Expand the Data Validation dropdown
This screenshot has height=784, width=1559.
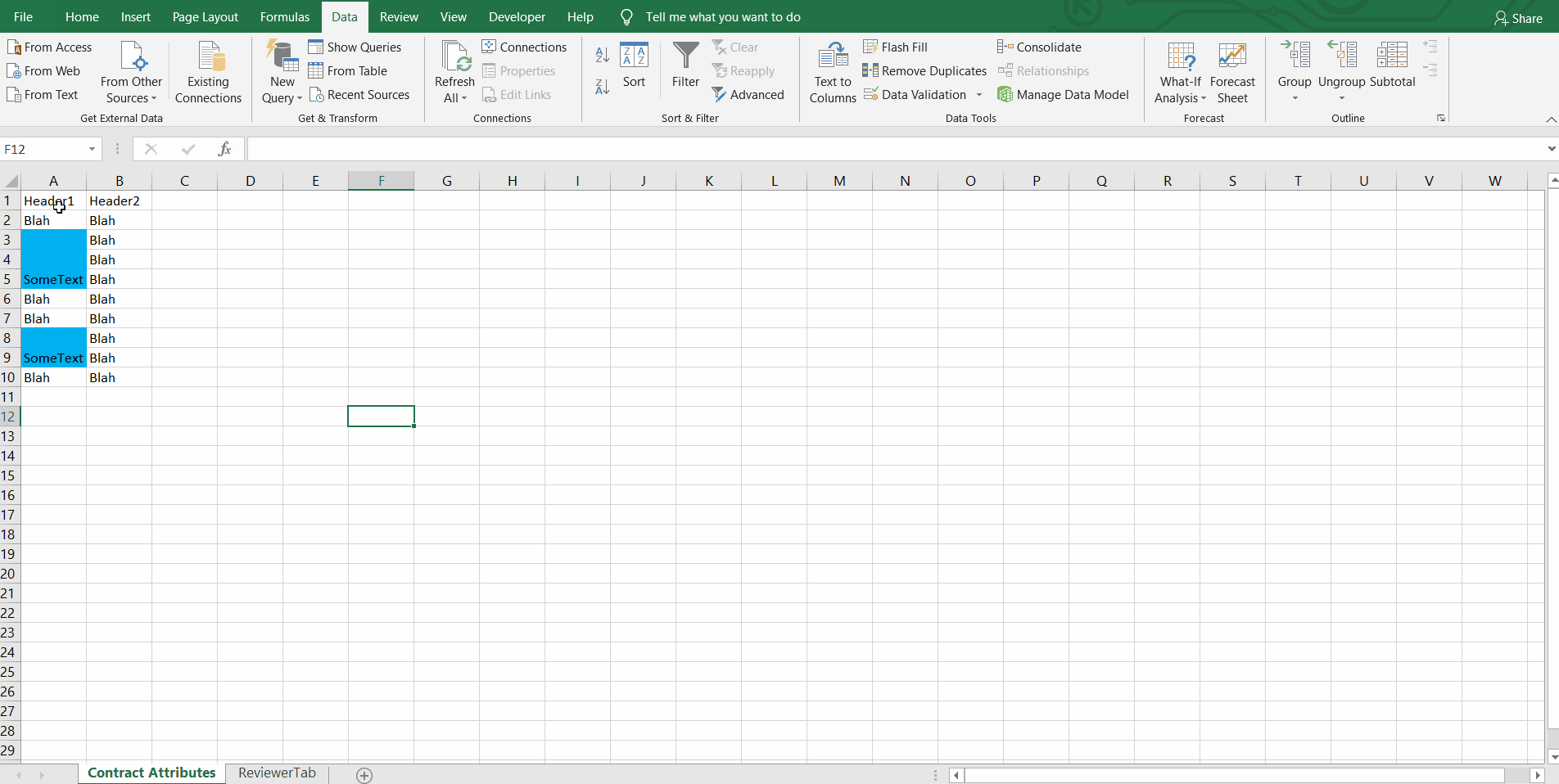980,94
